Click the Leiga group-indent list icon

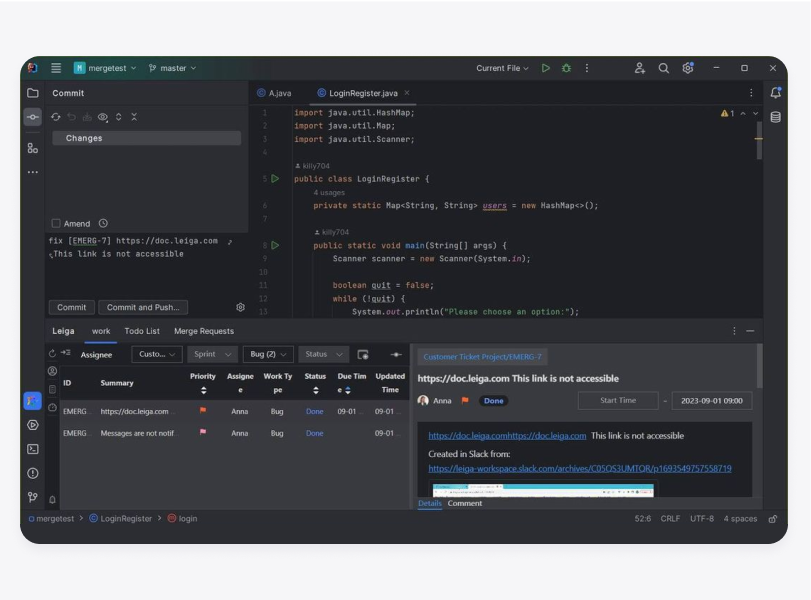[66, 353]
